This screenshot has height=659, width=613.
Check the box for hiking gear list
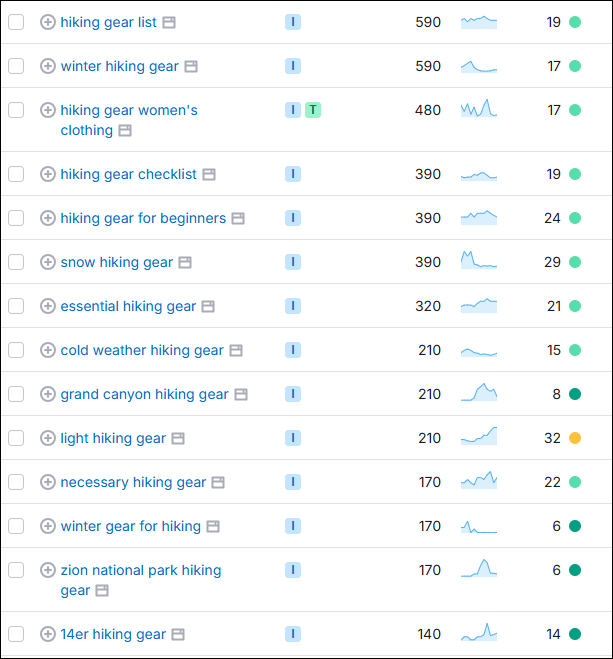tap(16, 22)
